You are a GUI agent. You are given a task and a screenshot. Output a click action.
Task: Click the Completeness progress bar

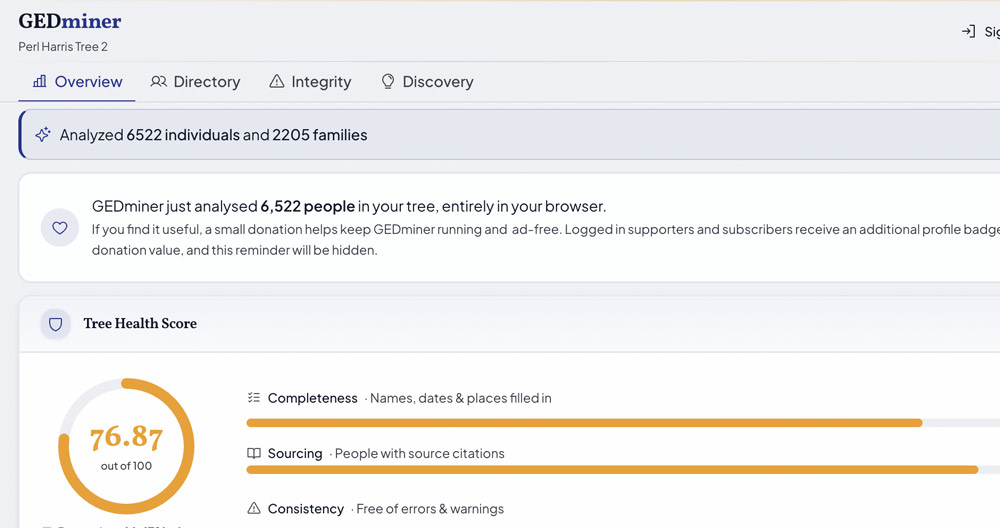[623, 423]
